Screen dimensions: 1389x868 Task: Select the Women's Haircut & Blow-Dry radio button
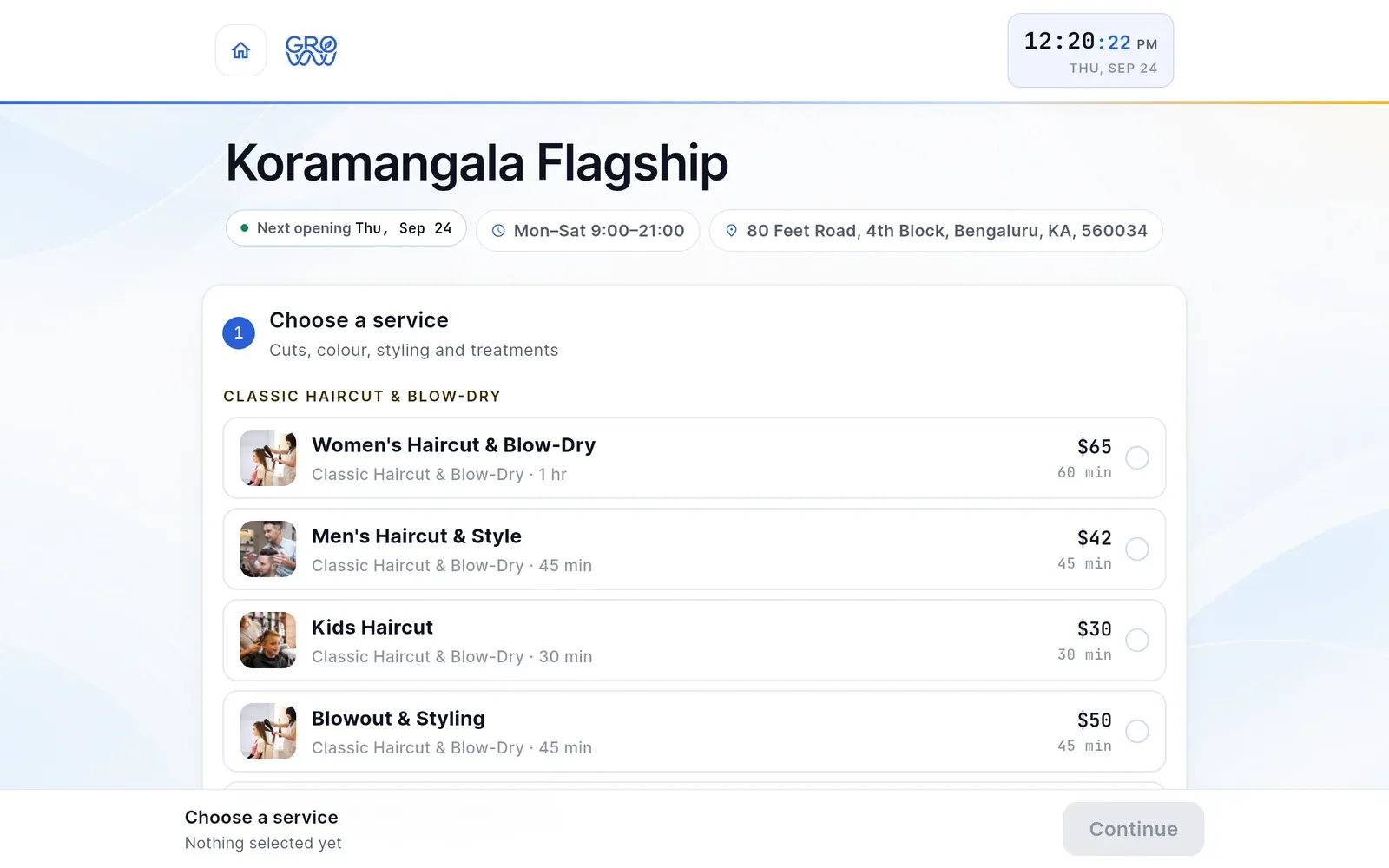[1136, 457]
